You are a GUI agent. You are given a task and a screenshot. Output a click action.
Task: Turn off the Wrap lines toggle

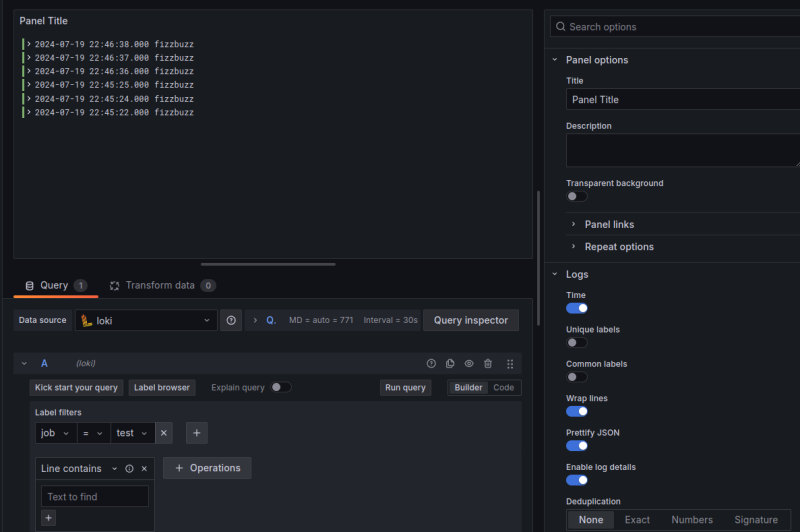(x=577, y=411)
